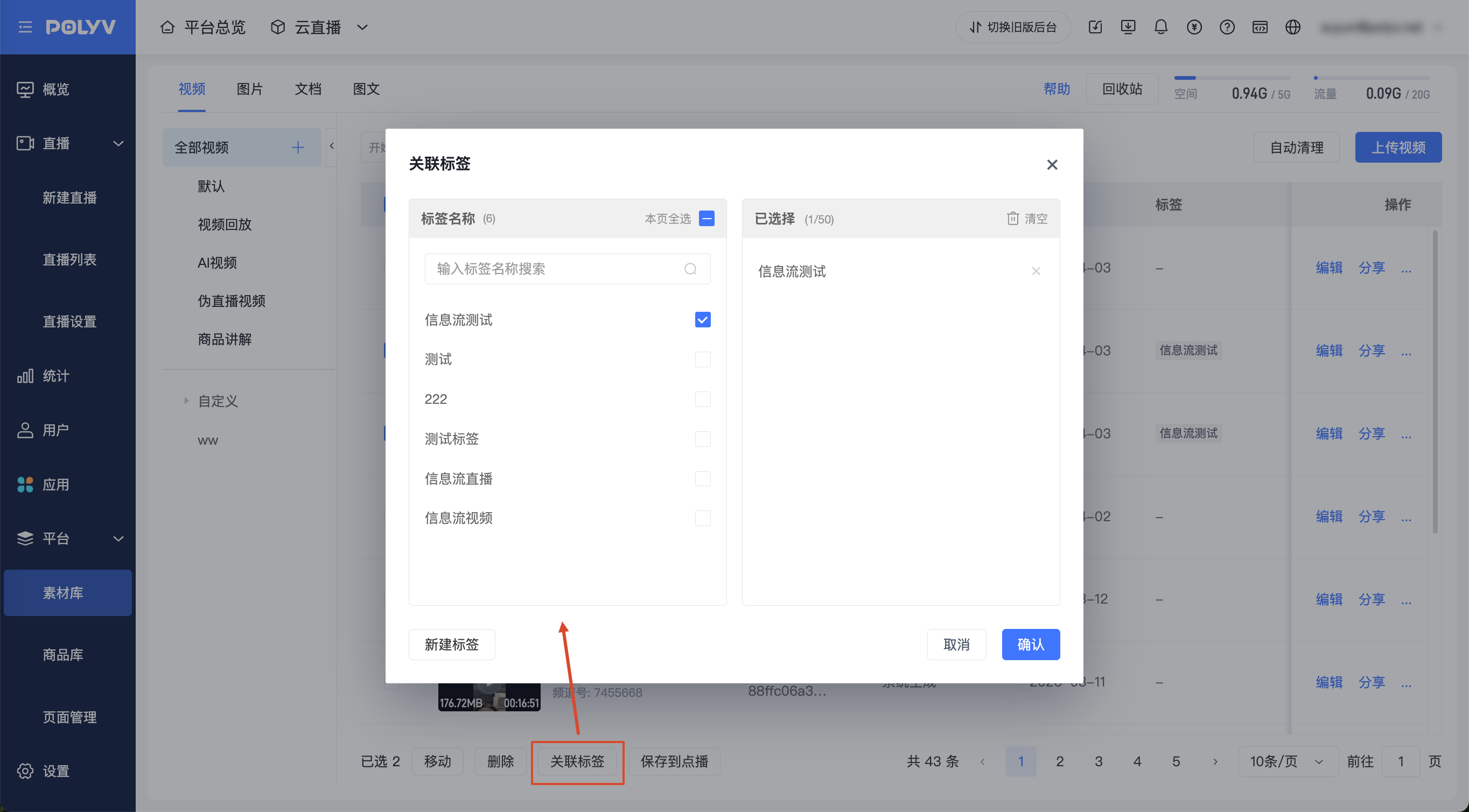Viewport: 1469px width, 812px height.
Task: Switch to the 文档 tab
Action: point(308,89)
